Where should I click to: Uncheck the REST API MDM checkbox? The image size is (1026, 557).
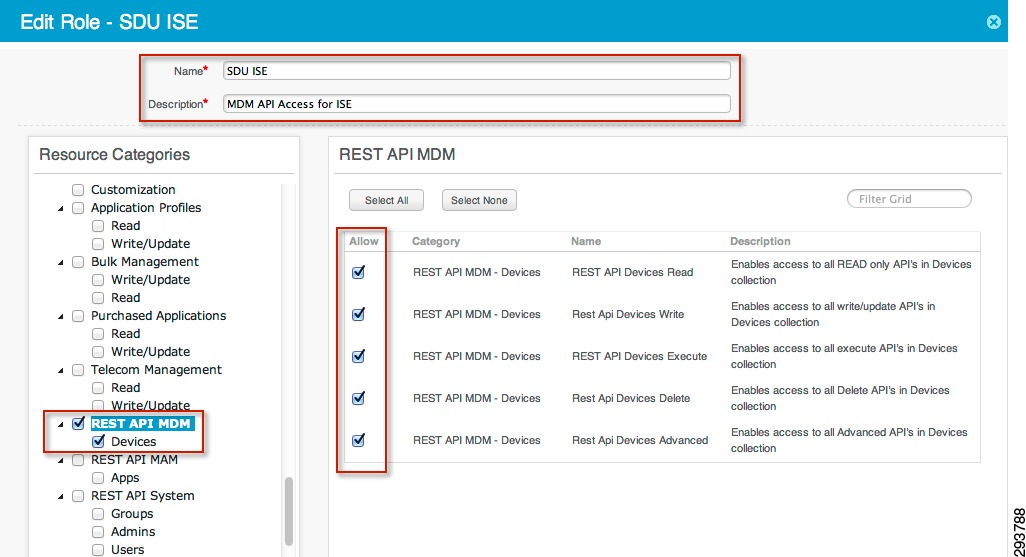pyautogui.click(x=79, y=423)
